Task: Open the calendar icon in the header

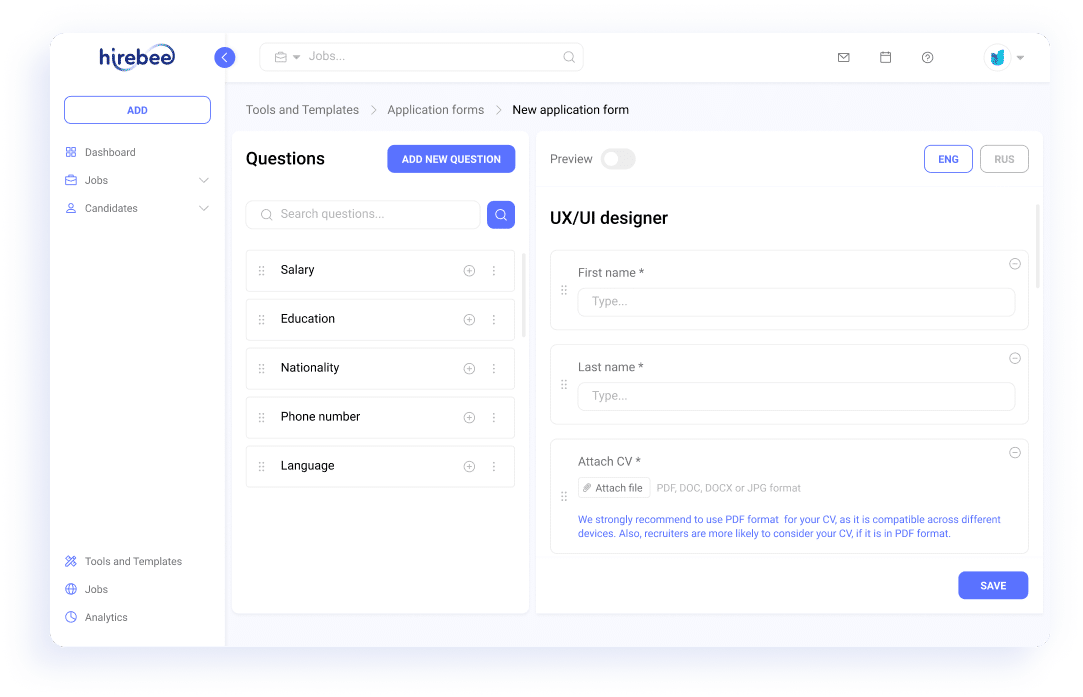Action: pyautogui.click(x=885, y=57)
